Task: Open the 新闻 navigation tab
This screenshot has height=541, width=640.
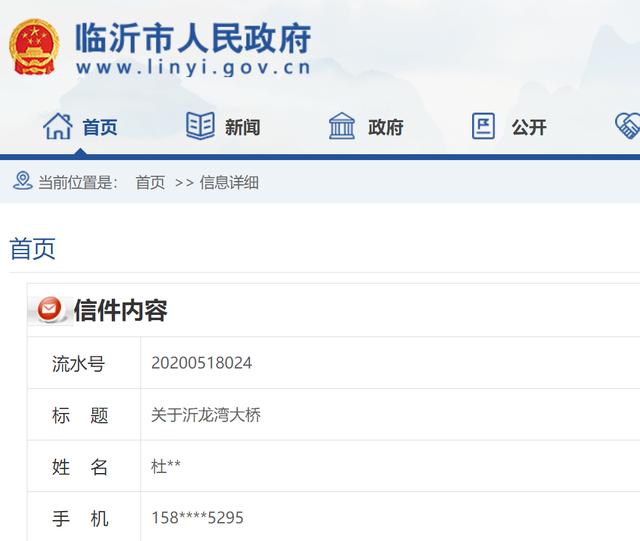Action: click(242, 127)
